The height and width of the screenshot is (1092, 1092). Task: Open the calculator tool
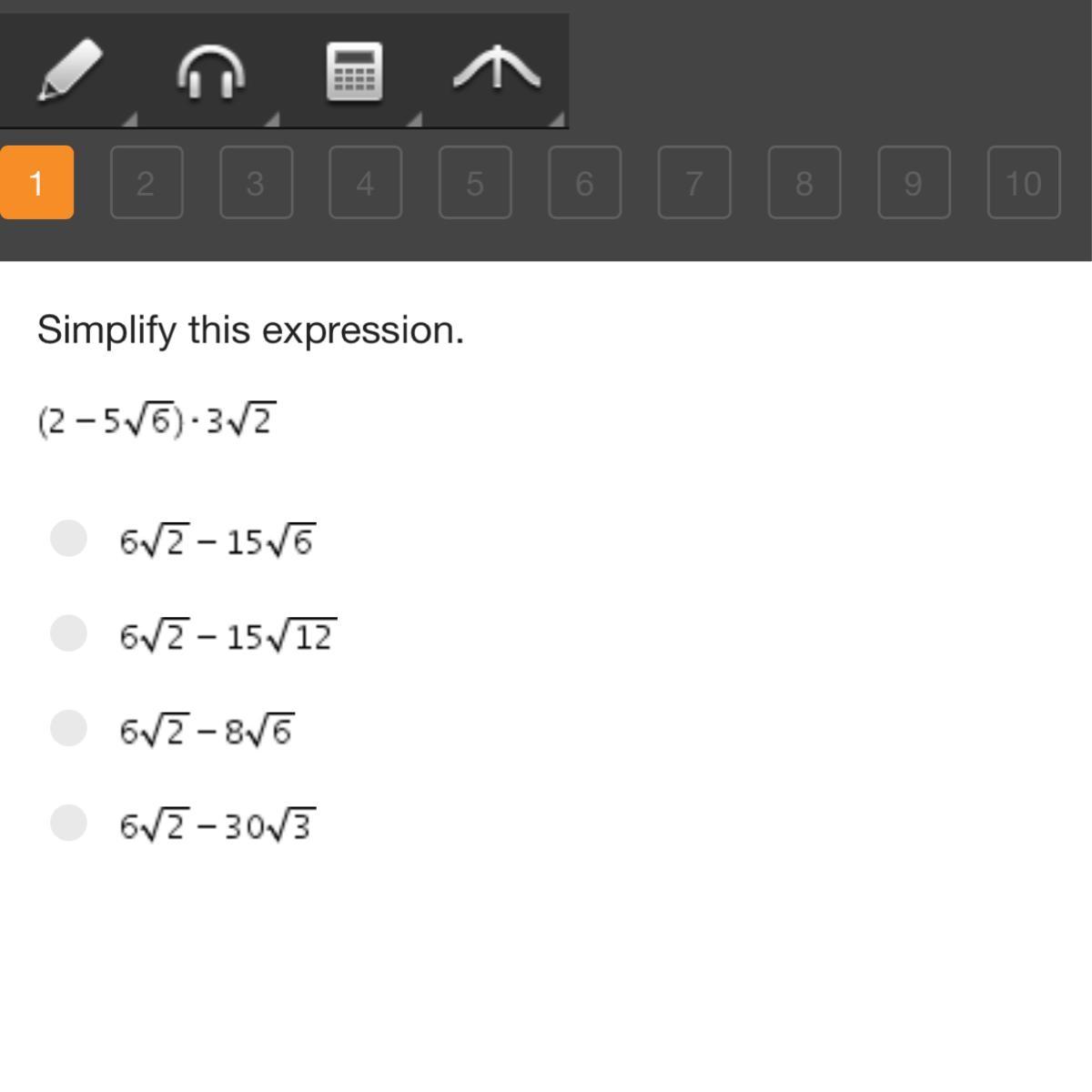pyautogui.click(x=354, y=71)
